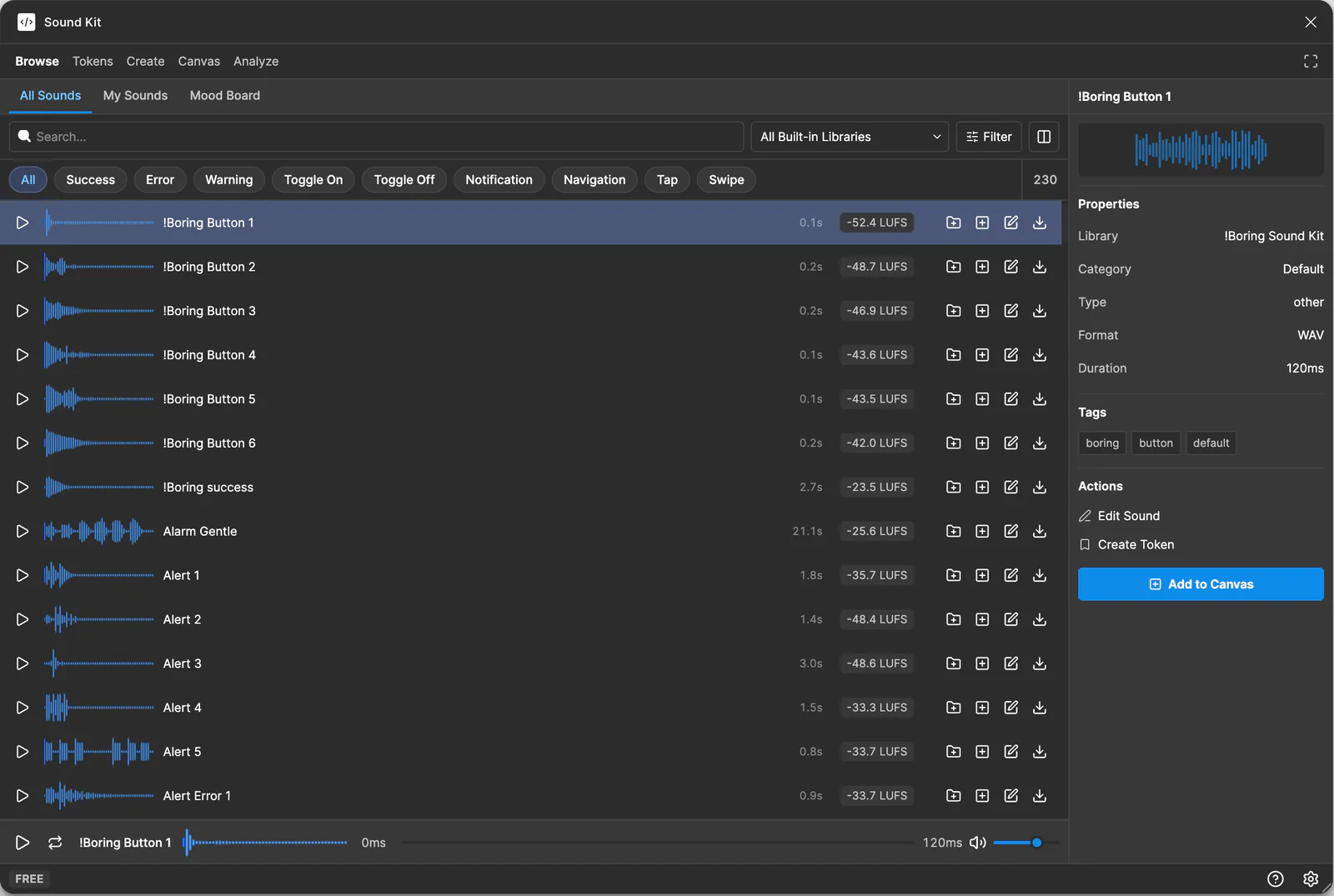Open the Canvas menu
1334x896 pixels.
[199, 61]
